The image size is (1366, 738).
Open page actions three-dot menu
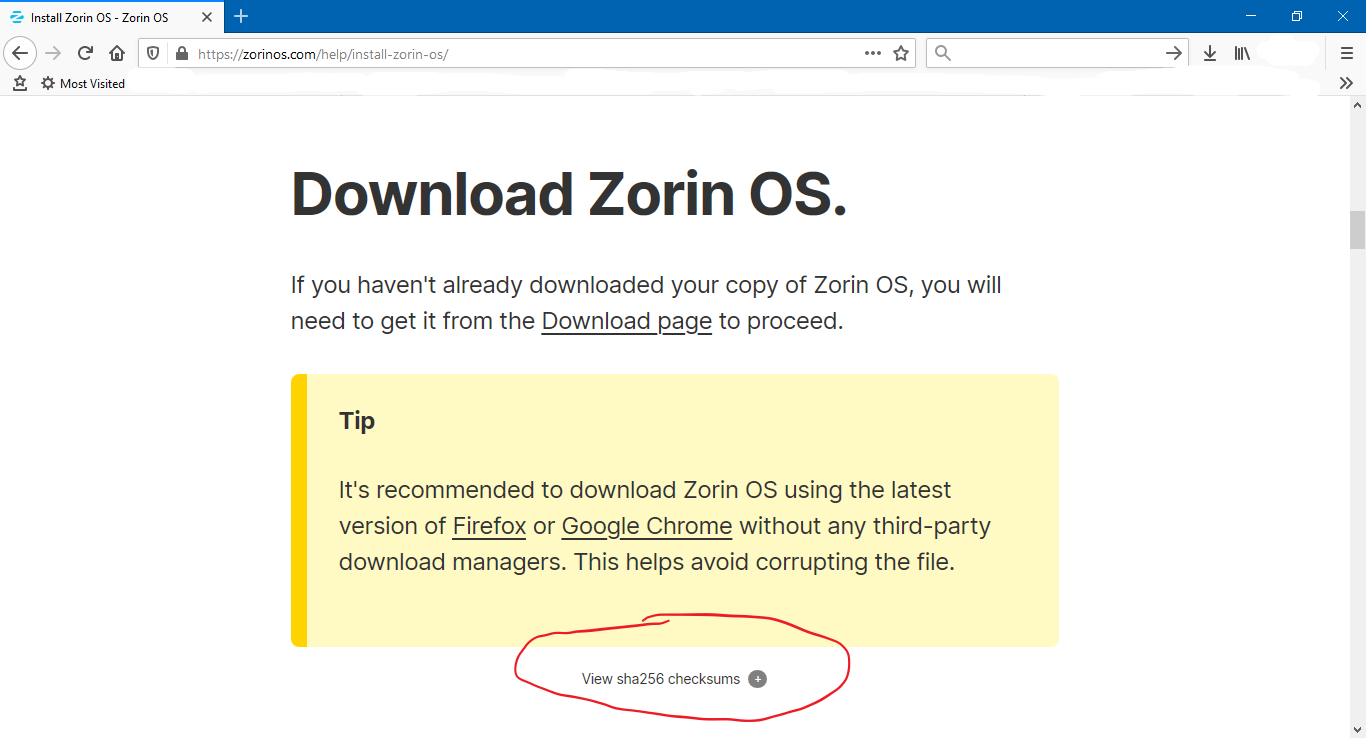pos(873,53)
